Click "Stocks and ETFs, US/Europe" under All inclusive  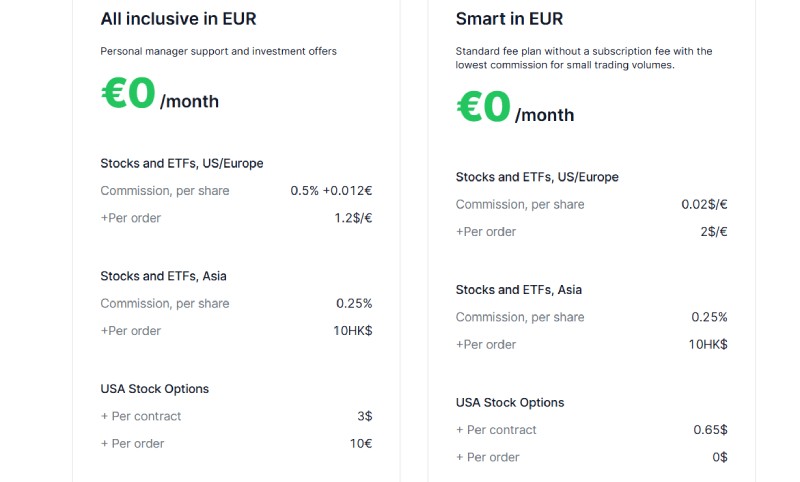pos(182,163)
